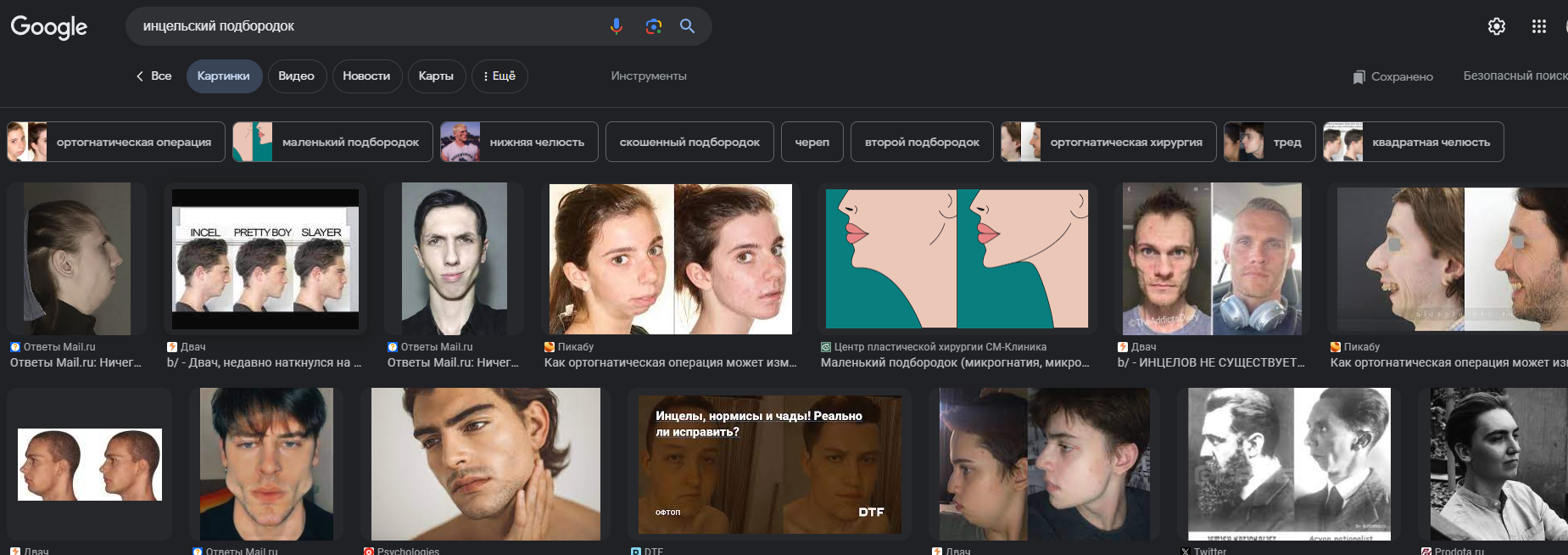Filter by маленький подбородок chip
Image resolution: width=1568 pixels, height=555 pixels.
332,142
